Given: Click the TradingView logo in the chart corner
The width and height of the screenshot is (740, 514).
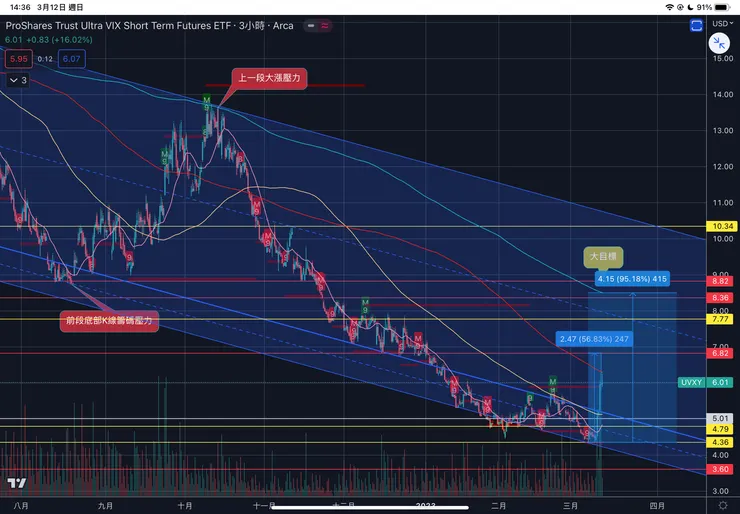Looking at the screenshot, I should click(17, 483).
